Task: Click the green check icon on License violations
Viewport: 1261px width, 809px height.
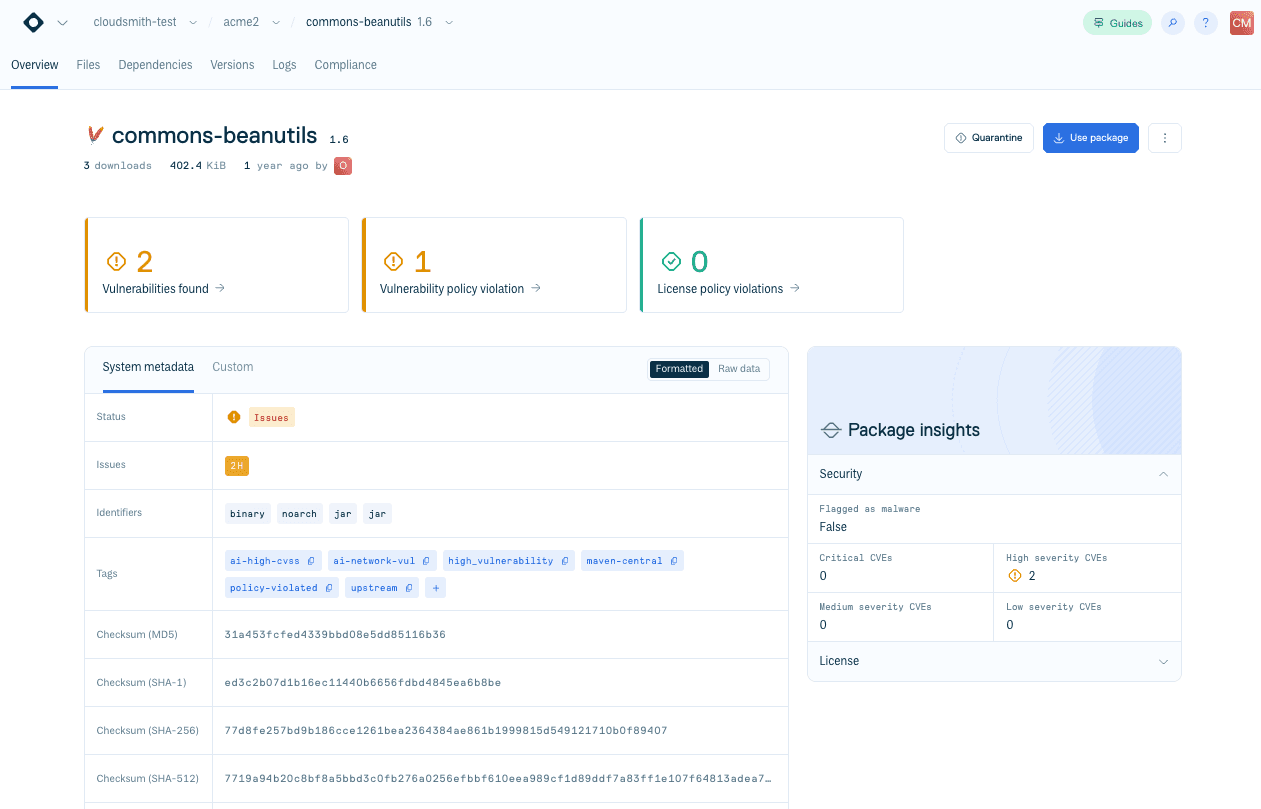Action: (x=671, y=262)
